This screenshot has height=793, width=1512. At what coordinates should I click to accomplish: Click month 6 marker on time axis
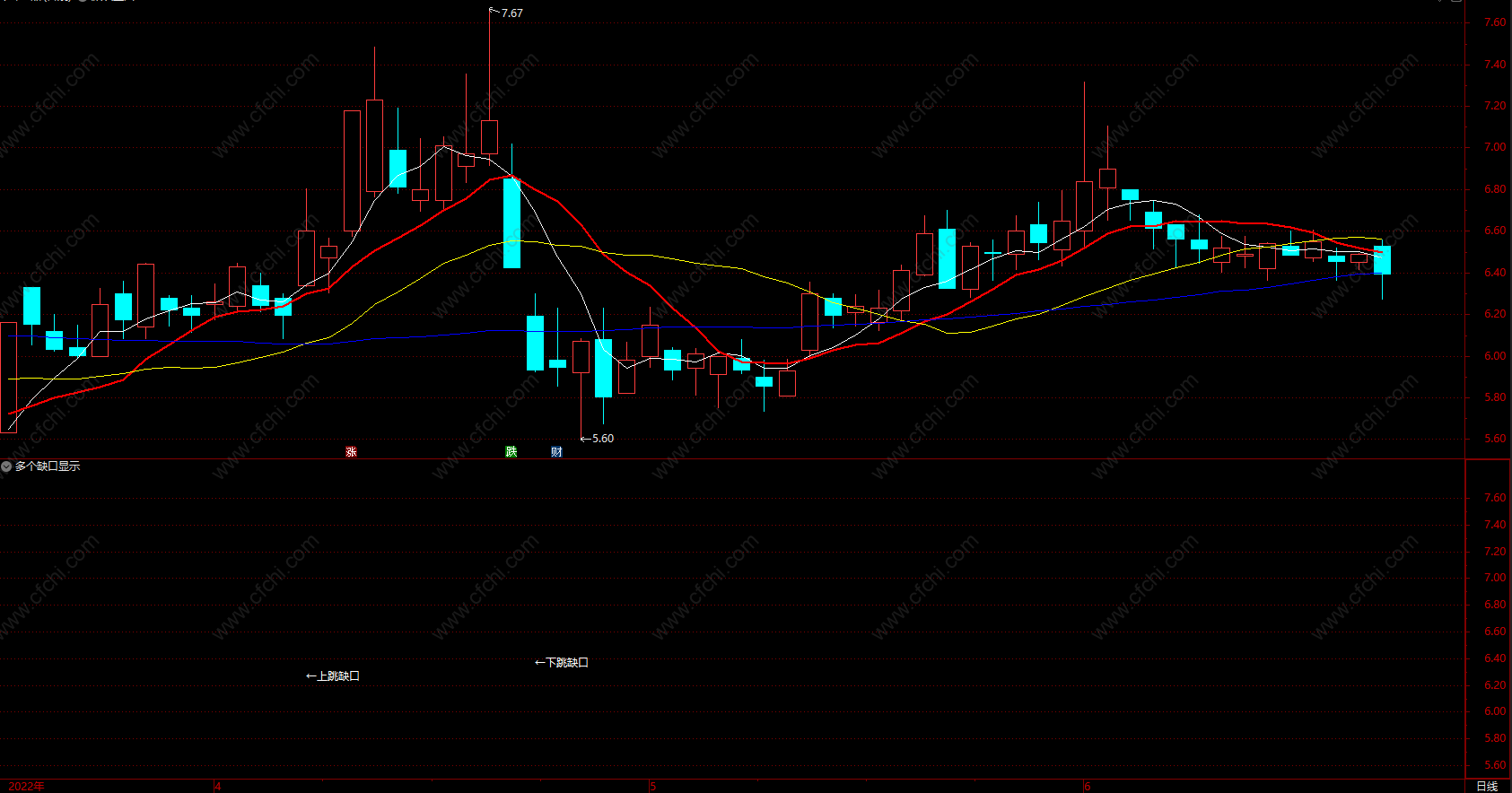coord(1088,786)
